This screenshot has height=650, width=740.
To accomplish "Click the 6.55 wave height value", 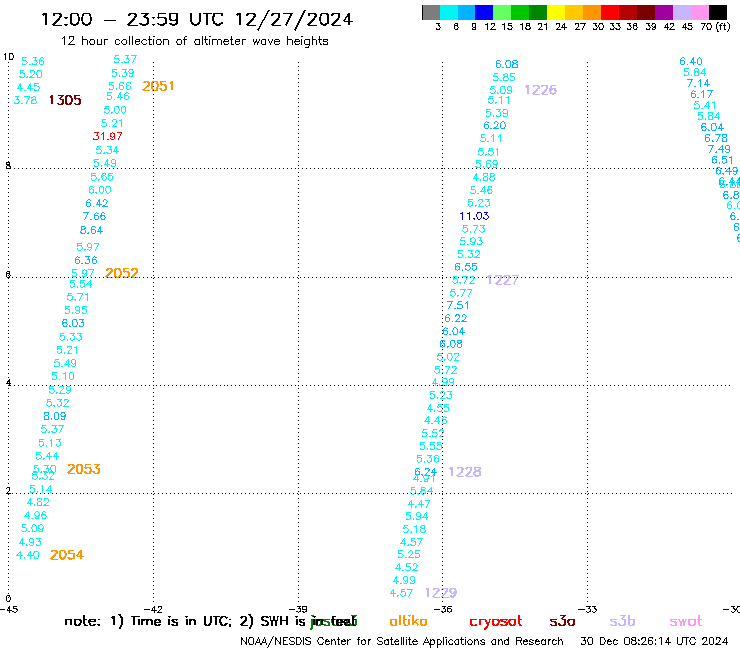I will 466,267.
